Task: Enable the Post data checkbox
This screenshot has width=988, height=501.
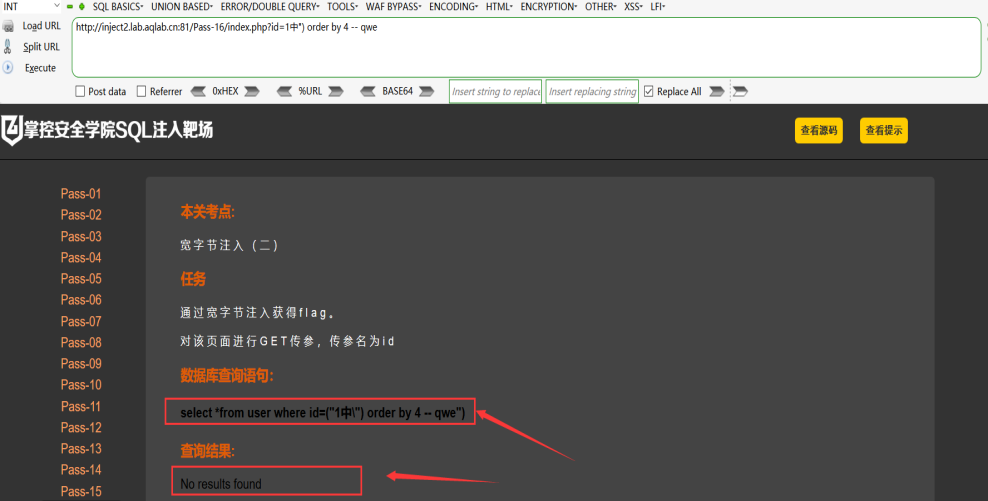Action: pyautogui.click(x=80, y=91)
